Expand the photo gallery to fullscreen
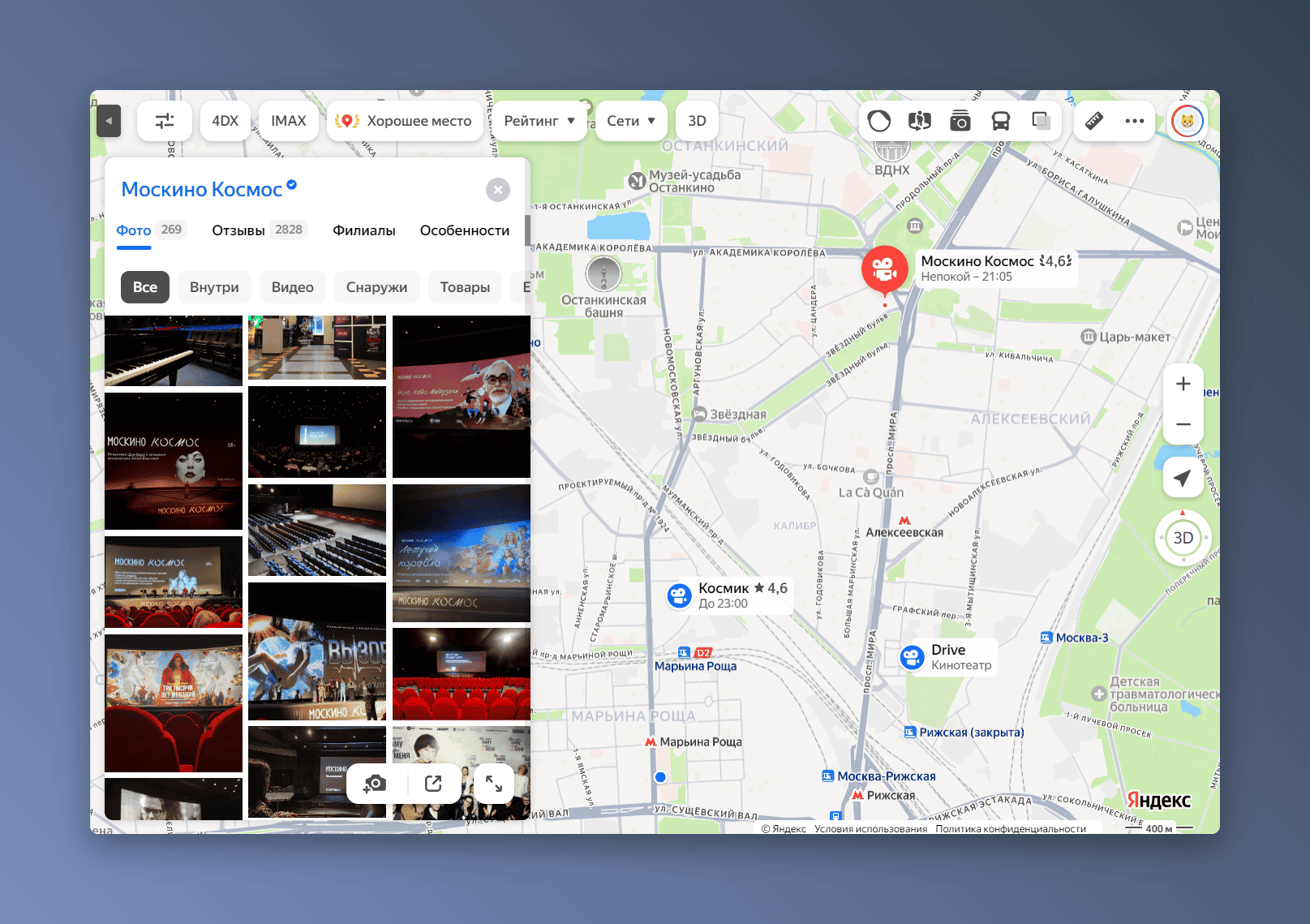Viewport: 1310px width, 924px height. click(x=494, y=784)
